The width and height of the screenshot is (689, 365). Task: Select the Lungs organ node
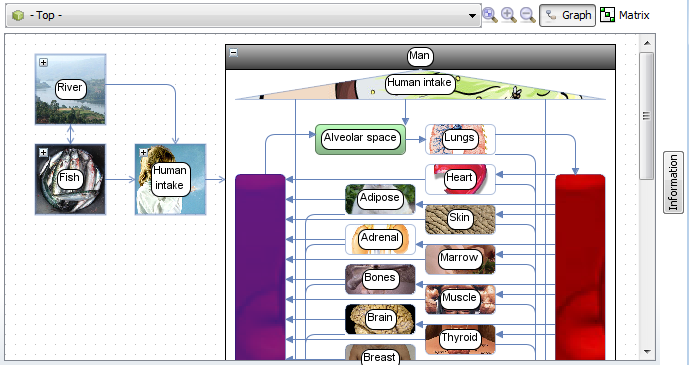(x=460, y=139)
